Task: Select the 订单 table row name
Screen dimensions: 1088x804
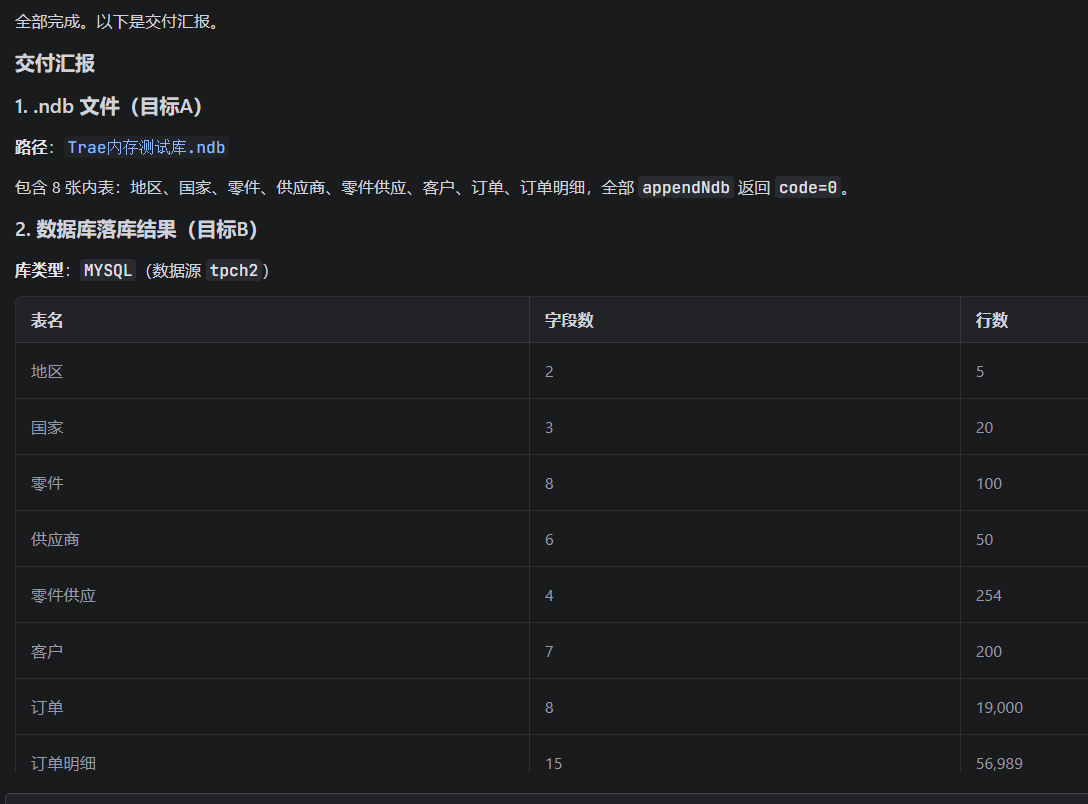Action: [x=47, y=708]
